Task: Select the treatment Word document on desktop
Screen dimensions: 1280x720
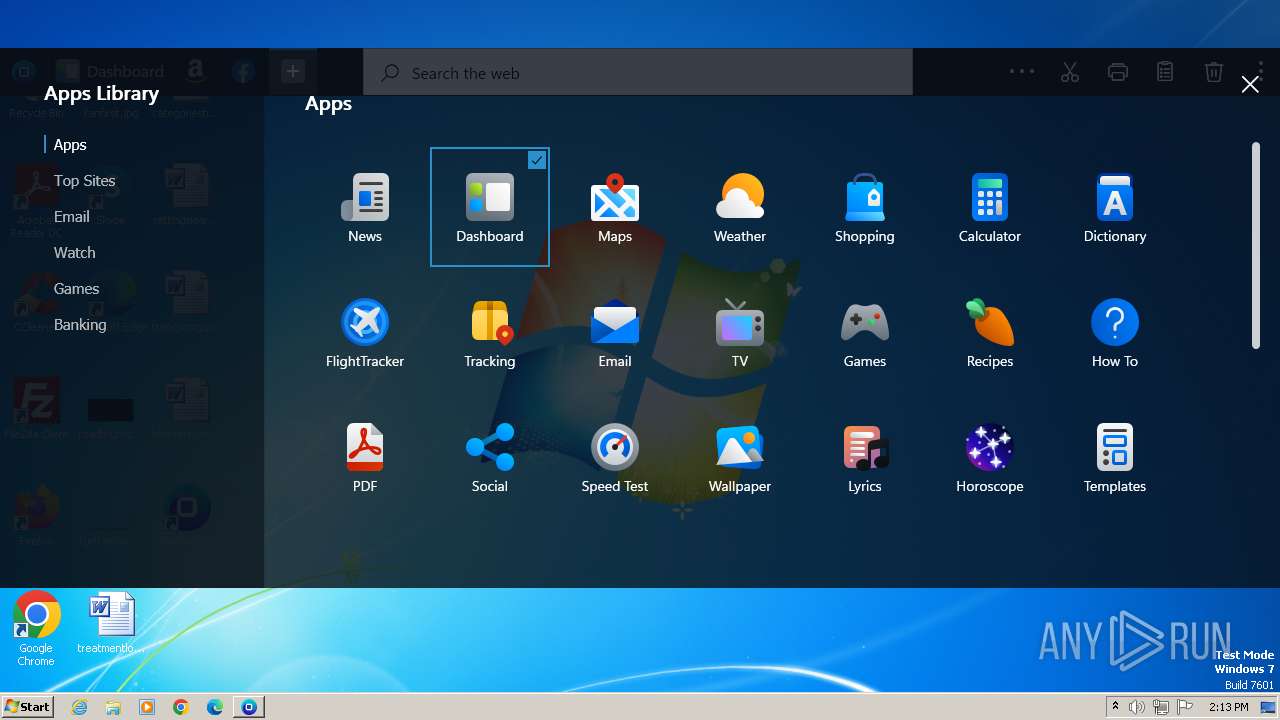Action: click(110, 623)
